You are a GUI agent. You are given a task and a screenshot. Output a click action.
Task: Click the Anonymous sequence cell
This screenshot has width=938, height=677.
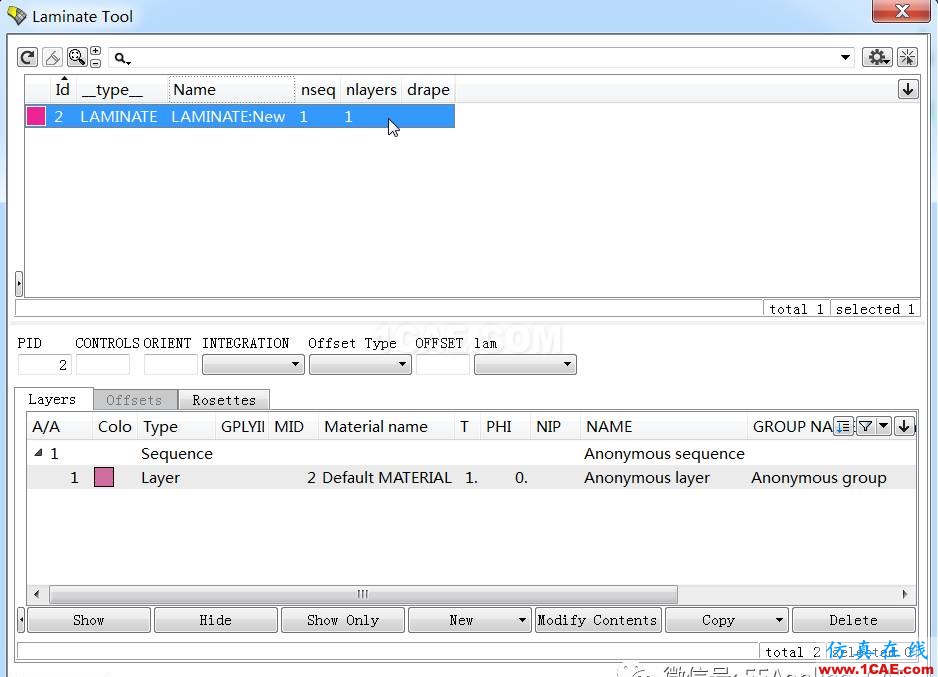pyautogui.click(x=664, y=454)
